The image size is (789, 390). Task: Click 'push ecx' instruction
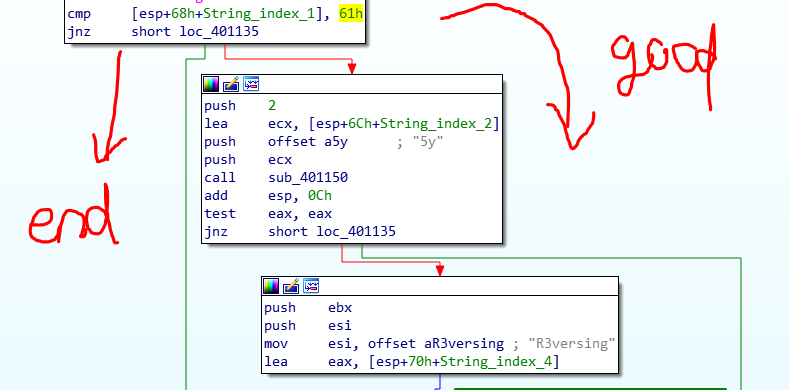pyautogui.click(x=248, y=160)
